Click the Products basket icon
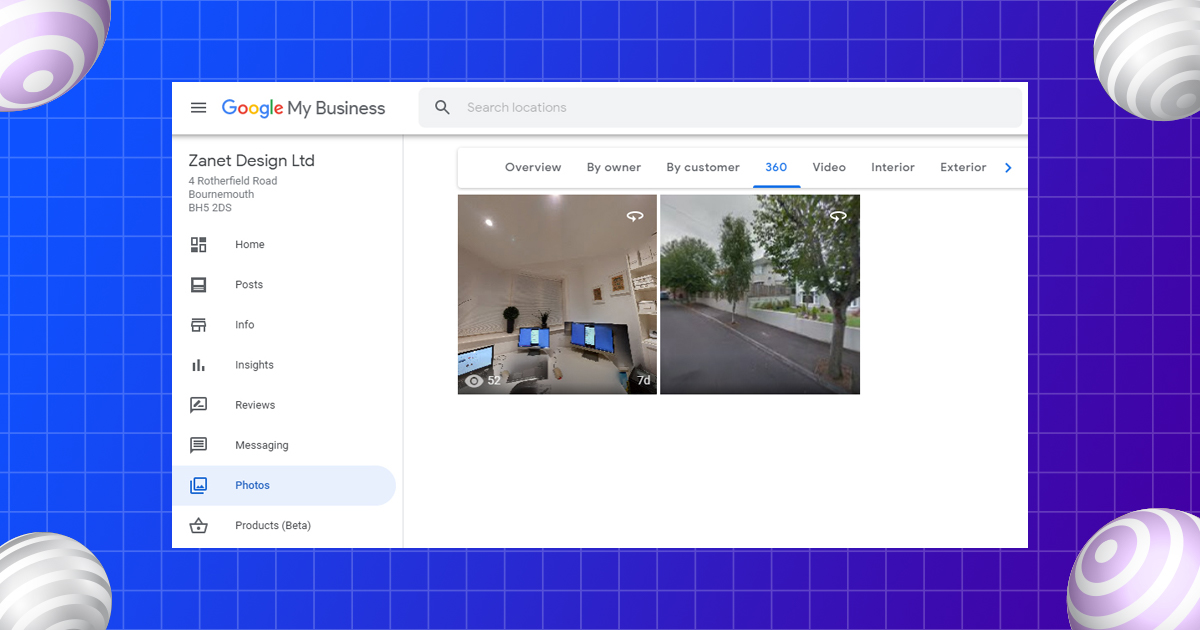Viewport: 1200px width, 630px height. pos(199,526)
